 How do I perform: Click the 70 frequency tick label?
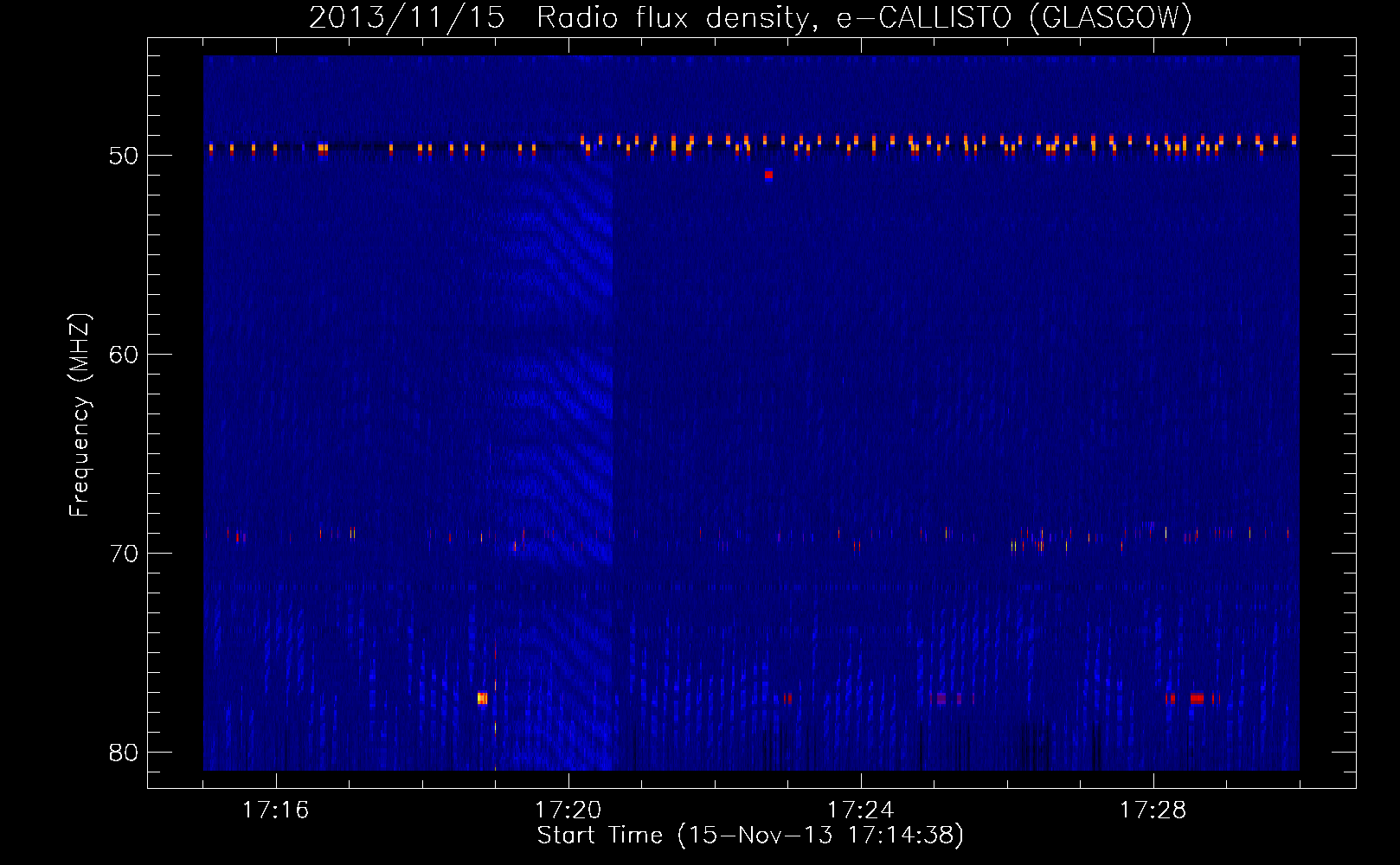pos(124,554)
